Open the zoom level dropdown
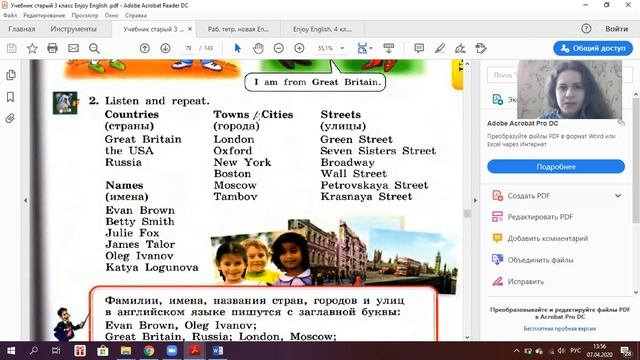The height and width of the screenshot is (360, 640). pyautogui.click(x=342, y=48)
